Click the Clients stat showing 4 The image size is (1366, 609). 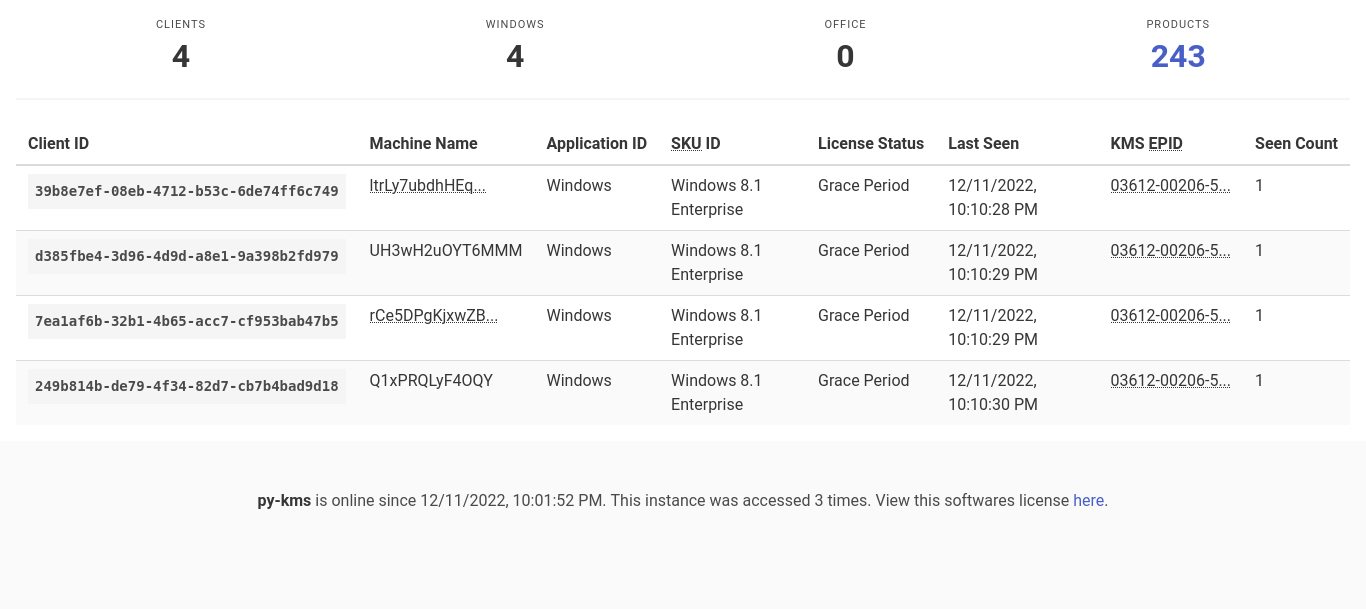point(181,56)
